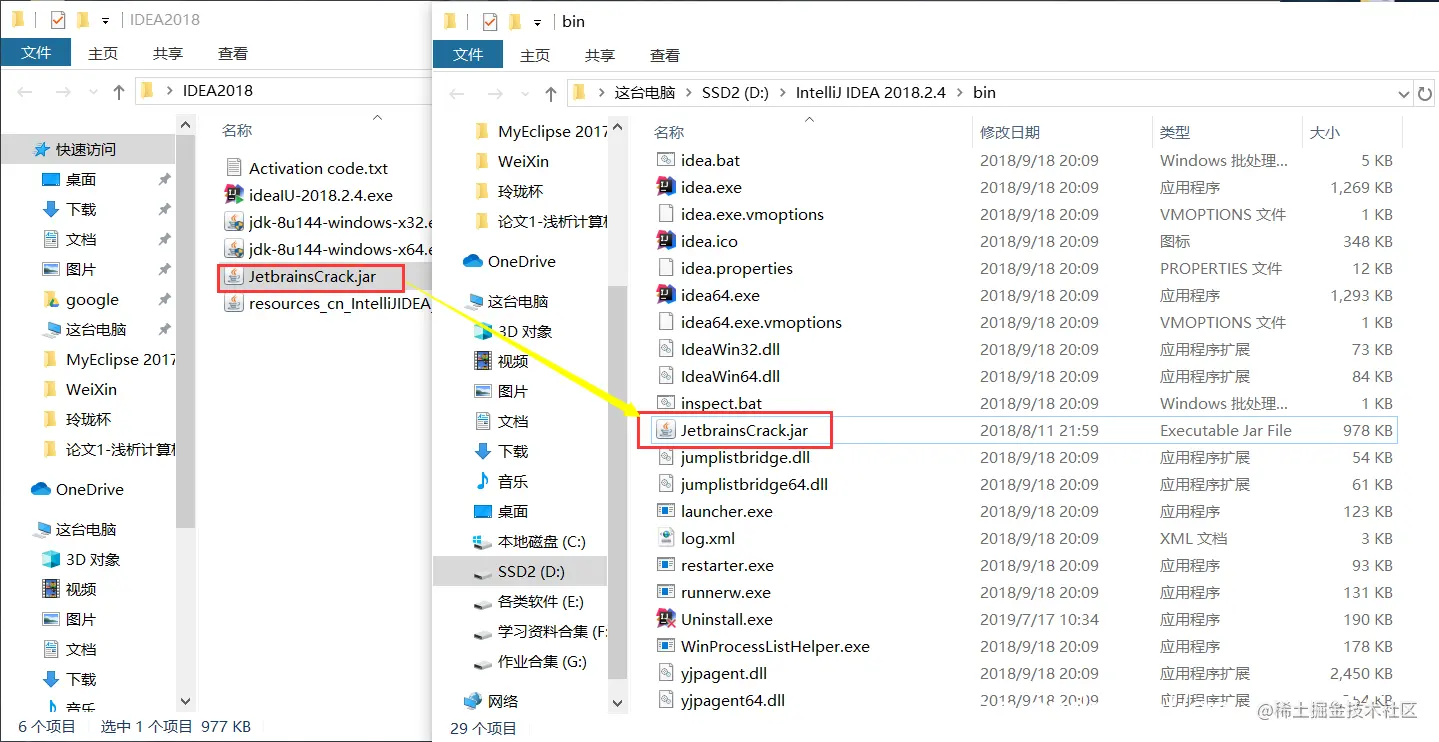The width and height of the screenshot is (1439, 742).
Task: Click Up arrow in IDEA2018 window navigation
Action: click(x=119, y=91)
